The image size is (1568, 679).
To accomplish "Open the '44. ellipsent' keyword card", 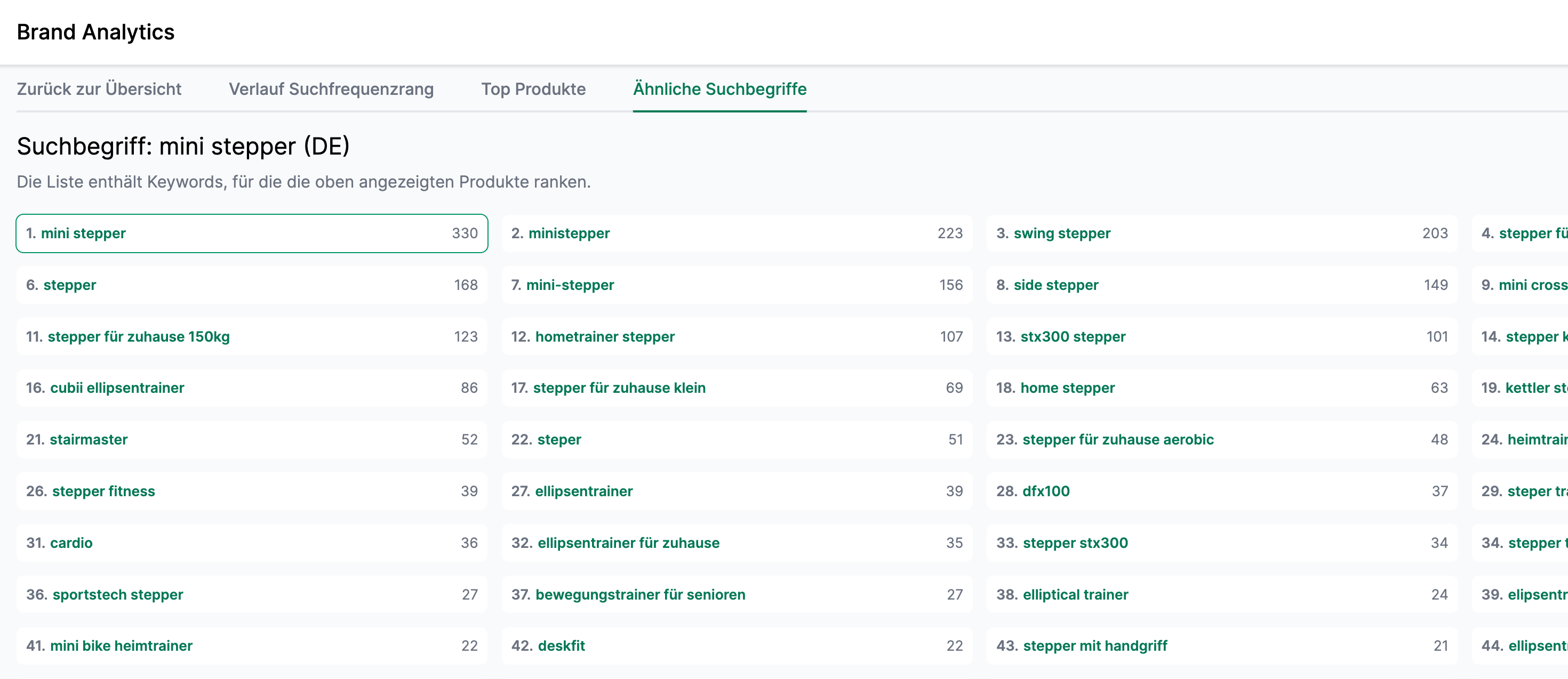I will [x=1520, y=645].
